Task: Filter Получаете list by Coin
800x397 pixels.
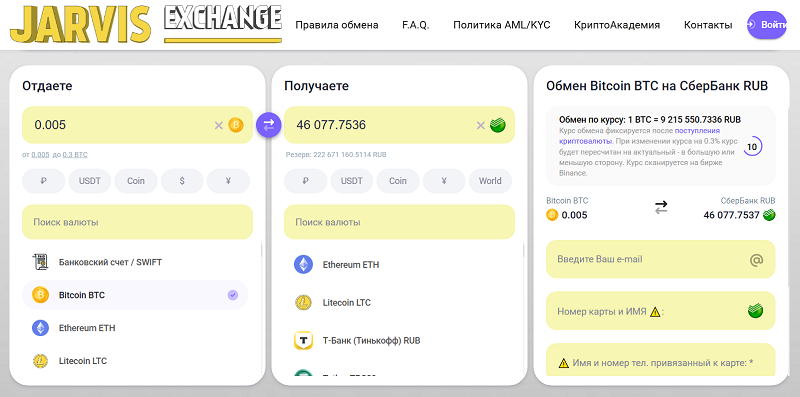Action: click(x=398, y=181)
